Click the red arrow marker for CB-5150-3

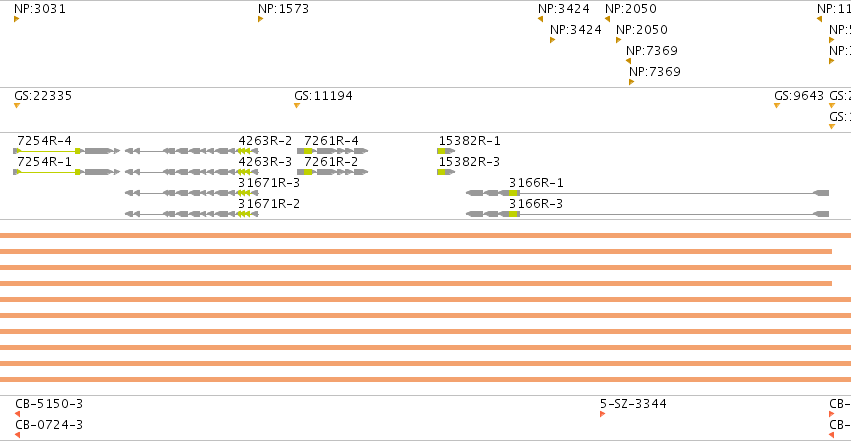[x=17, y=414]
